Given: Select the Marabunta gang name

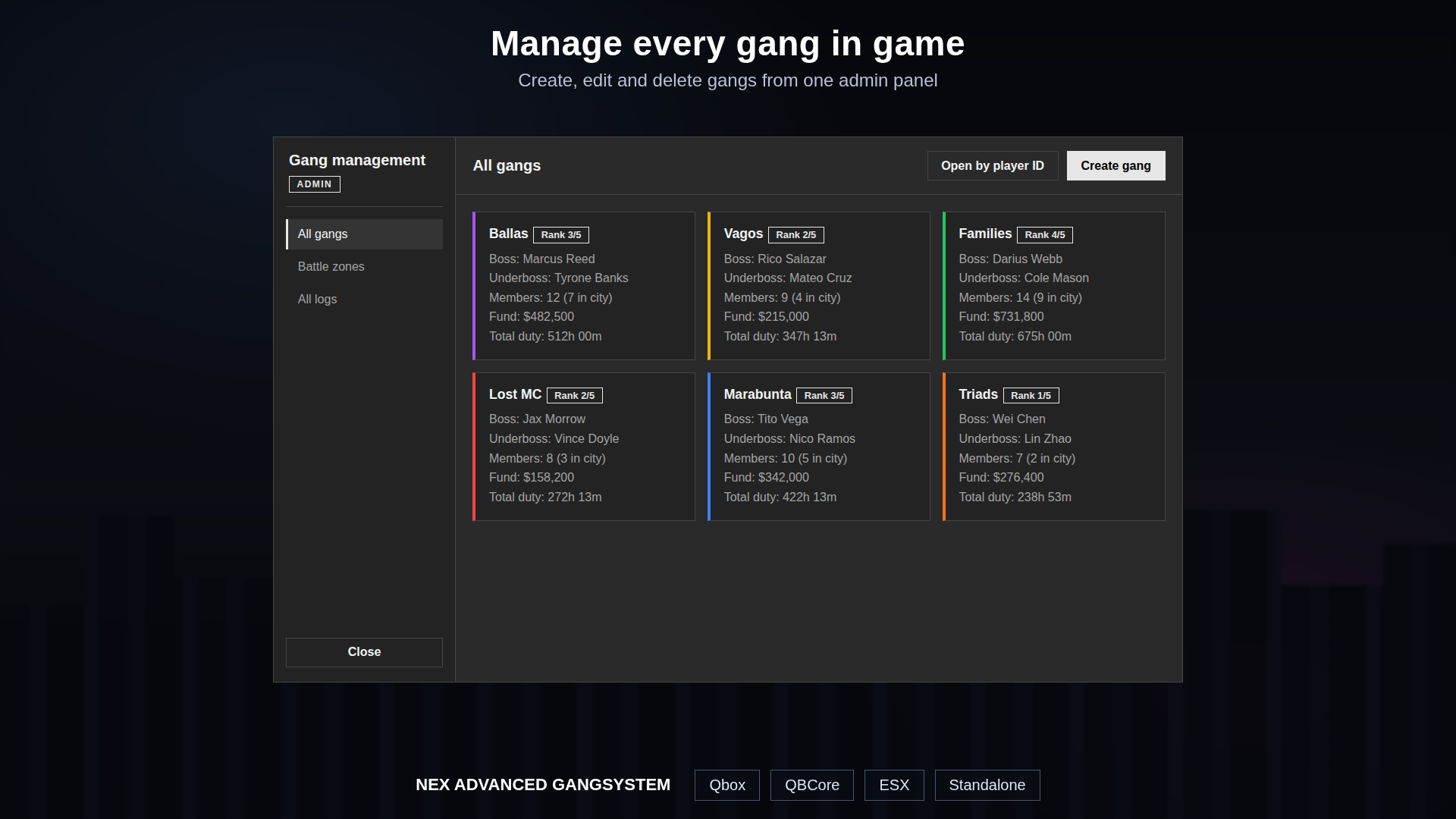Looking at the screenshot, I should 758,394.
